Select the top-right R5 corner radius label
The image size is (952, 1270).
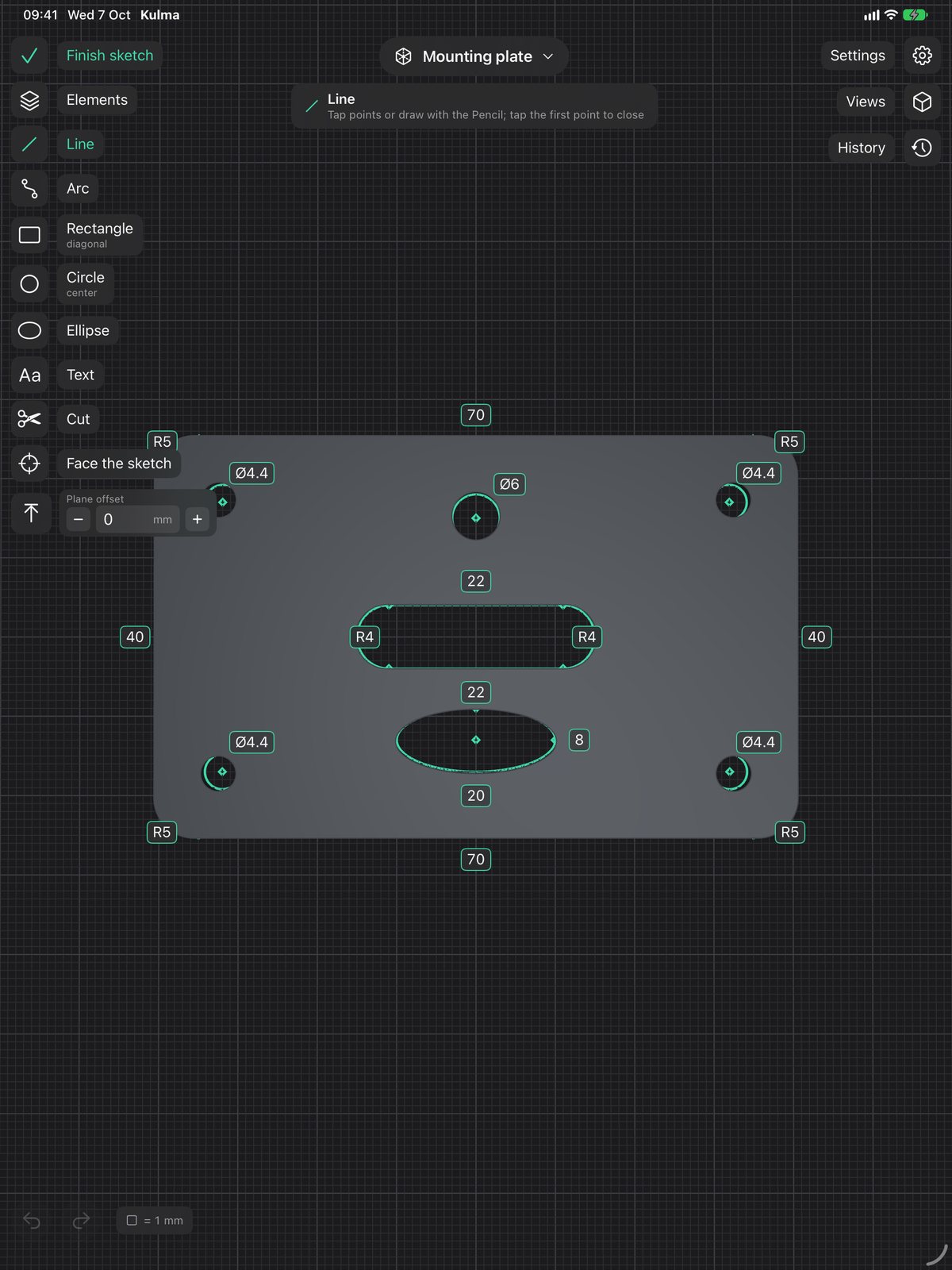pyautogui.click(x=789, y=441)
